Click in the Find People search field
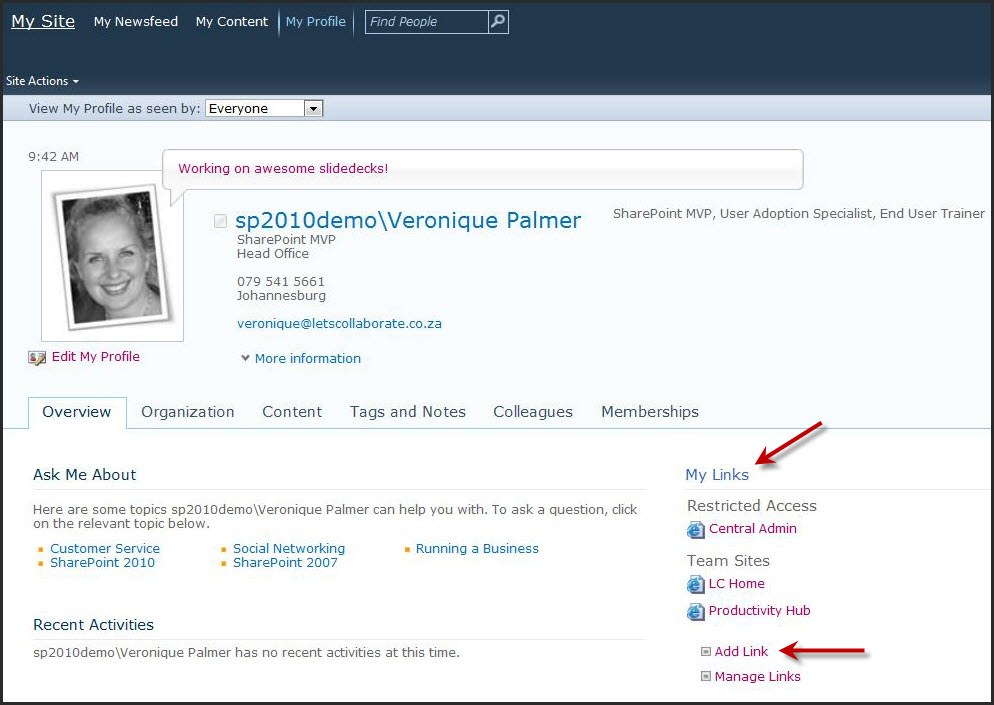The image size is (994, 705). click(x=426, y=22)
